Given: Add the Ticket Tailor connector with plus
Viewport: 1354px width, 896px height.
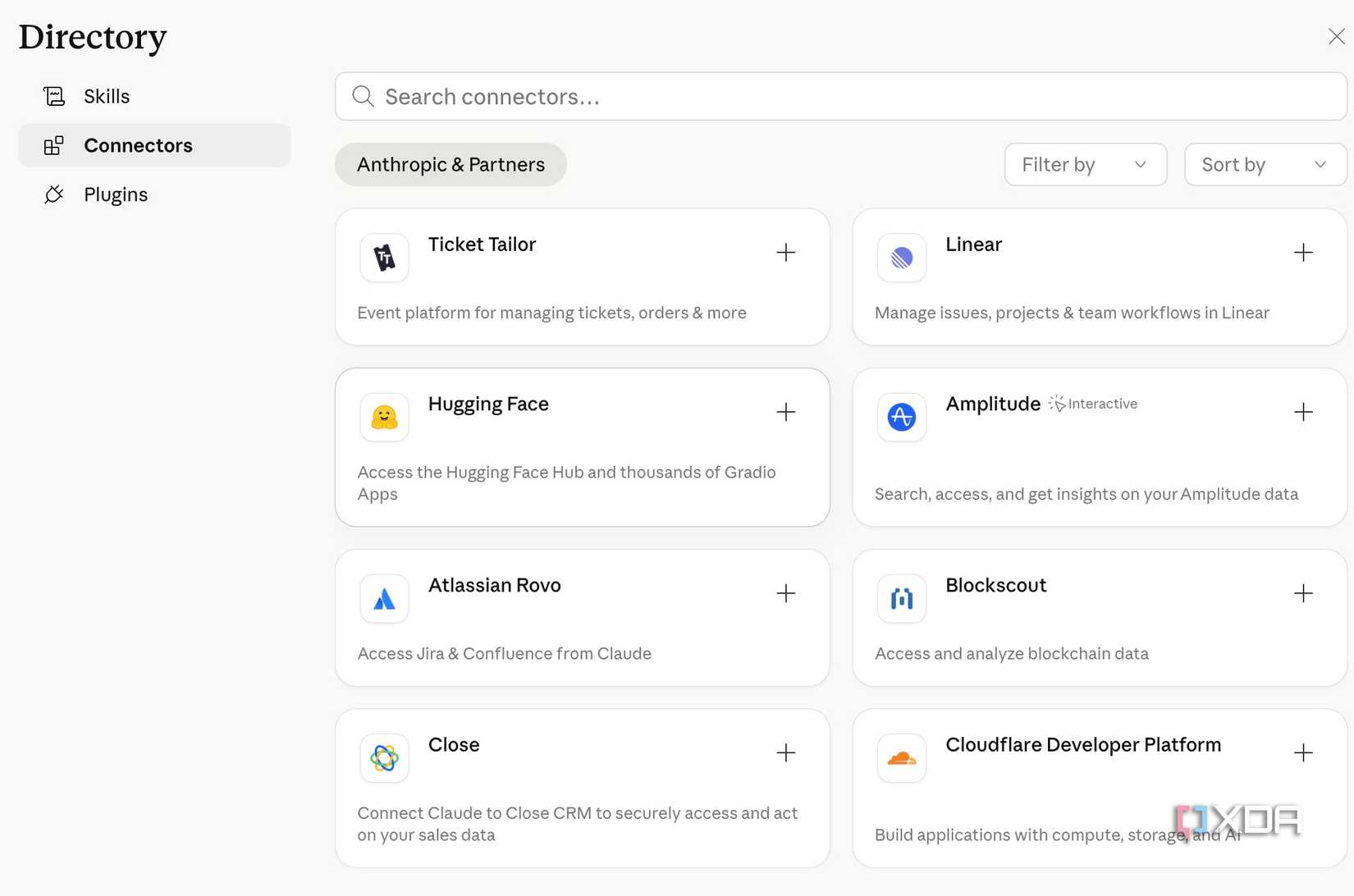Looking at the screenshot, I should 785,252.
